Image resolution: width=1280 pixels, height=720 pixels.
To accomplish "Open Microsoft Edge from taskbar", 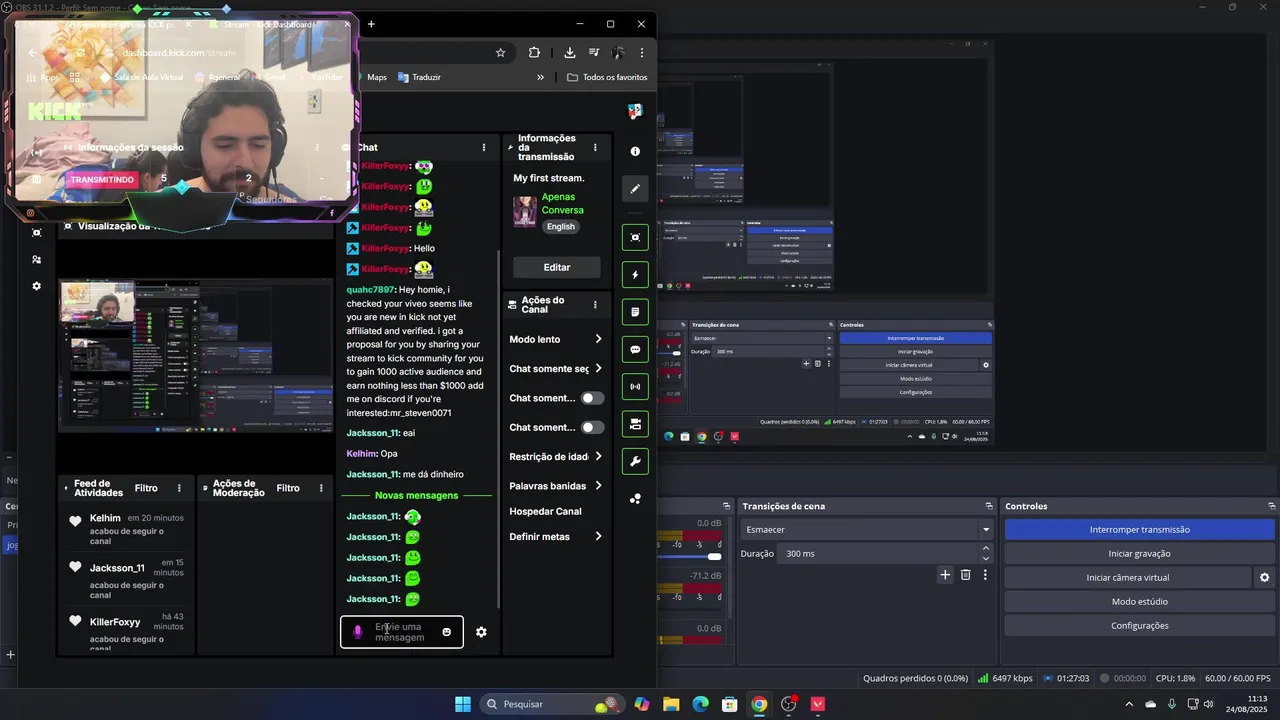I will (700, 704).
